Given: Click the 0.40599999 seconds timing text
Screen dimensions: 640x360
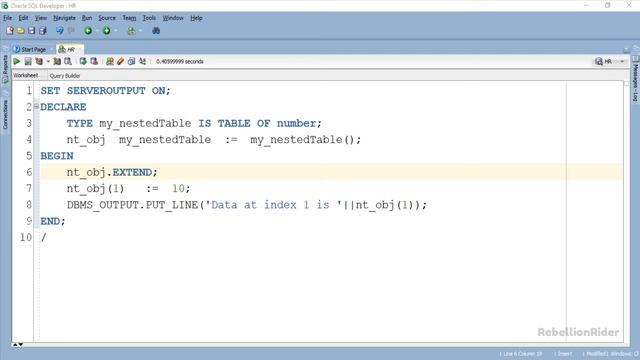Looking at the screenshot, I should click(180, 62).
